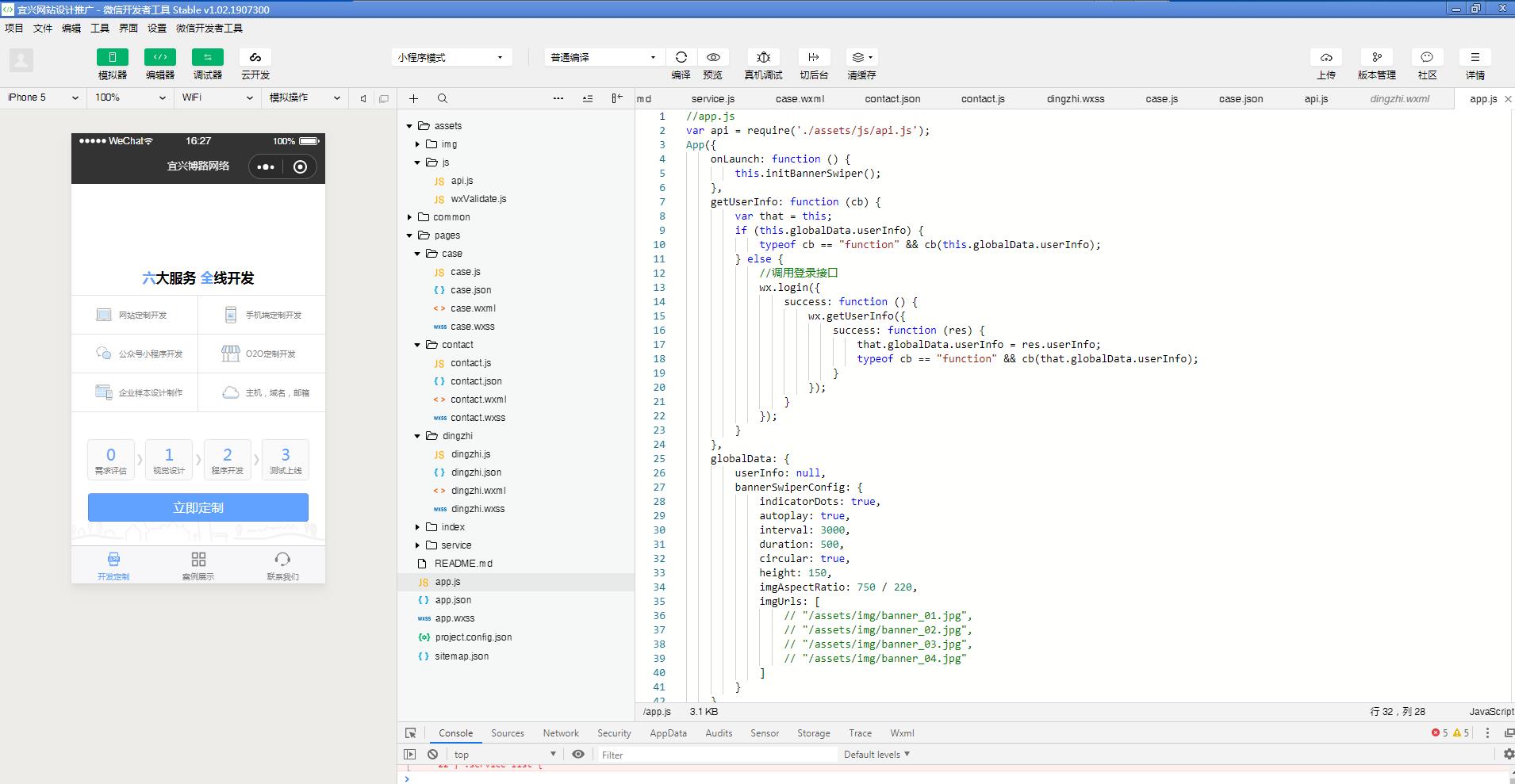The width and height of the screenshot is (1515, 784).
Task: Click the compile (编译) refresh icon
Action: point(681,57)
